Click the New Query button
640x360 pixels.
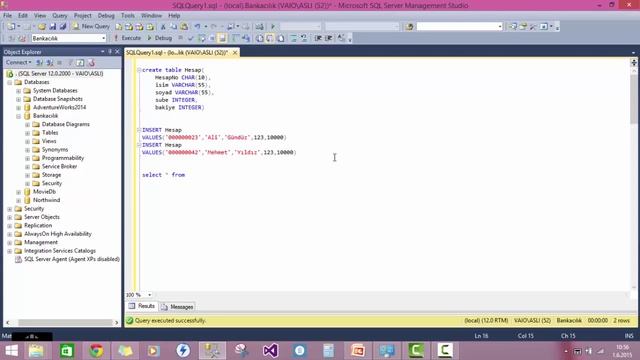point(91,26)
